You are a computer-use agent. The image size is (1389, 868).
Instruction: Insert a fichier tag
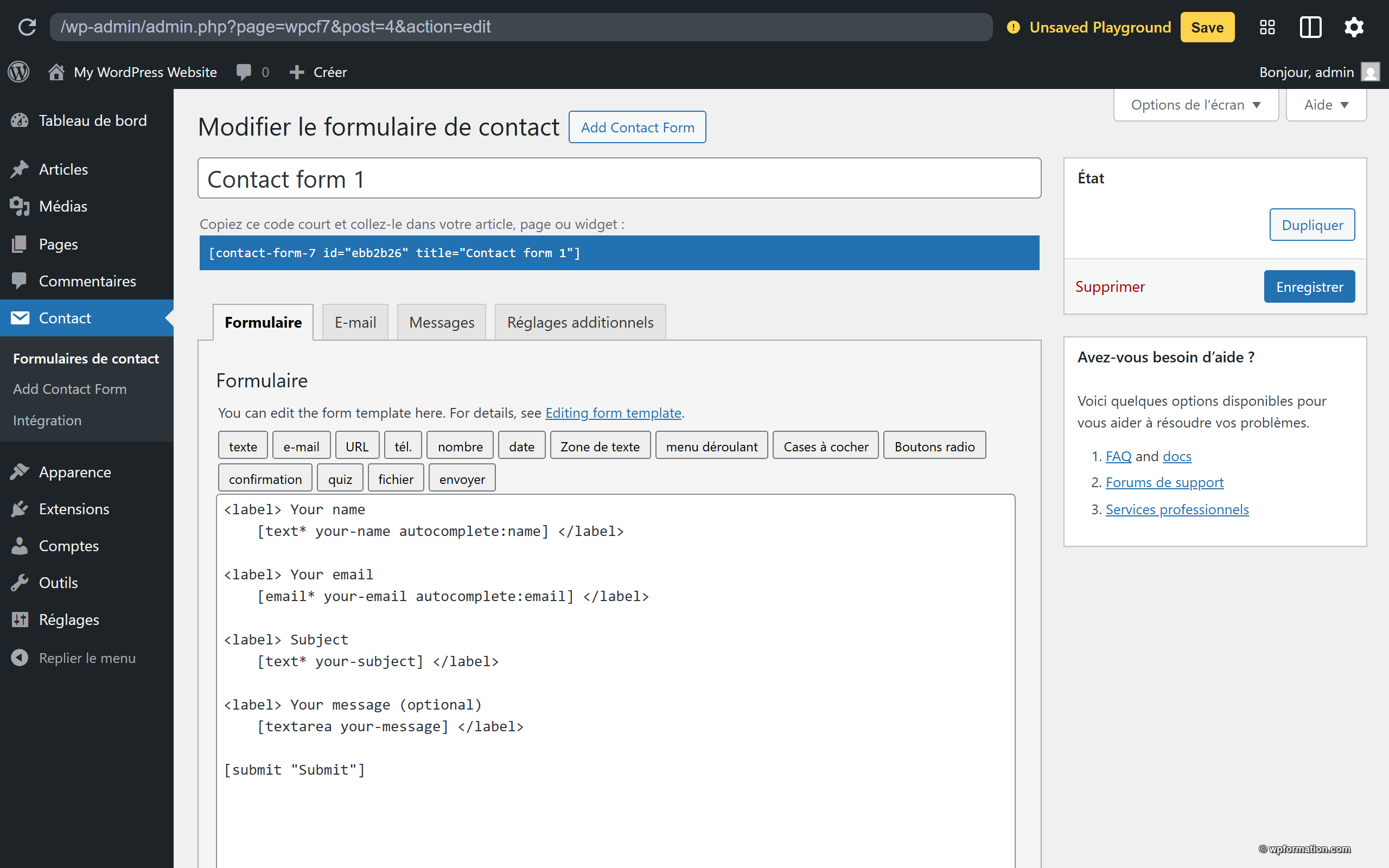[x=396, y=478]
